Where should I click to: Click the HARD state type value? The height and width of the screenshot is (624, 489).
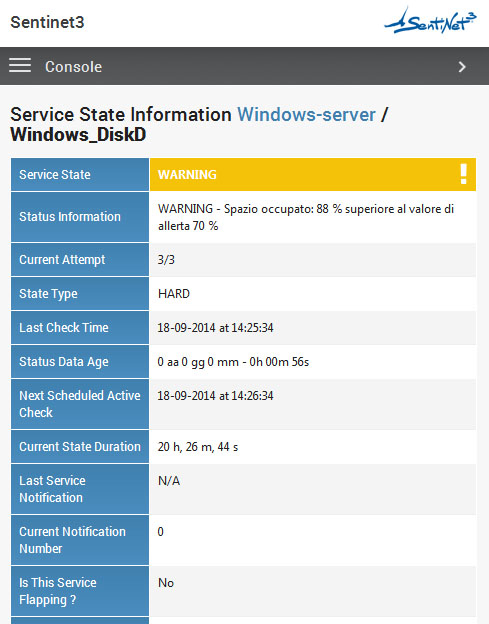point(174,294)
